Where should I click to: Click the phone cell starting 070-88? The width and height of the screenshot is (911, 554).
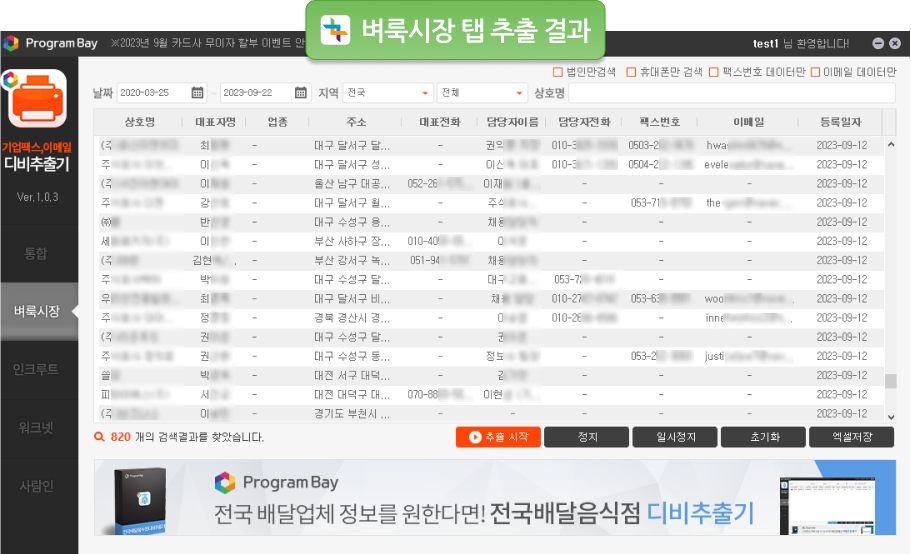[x=440, y=394]
